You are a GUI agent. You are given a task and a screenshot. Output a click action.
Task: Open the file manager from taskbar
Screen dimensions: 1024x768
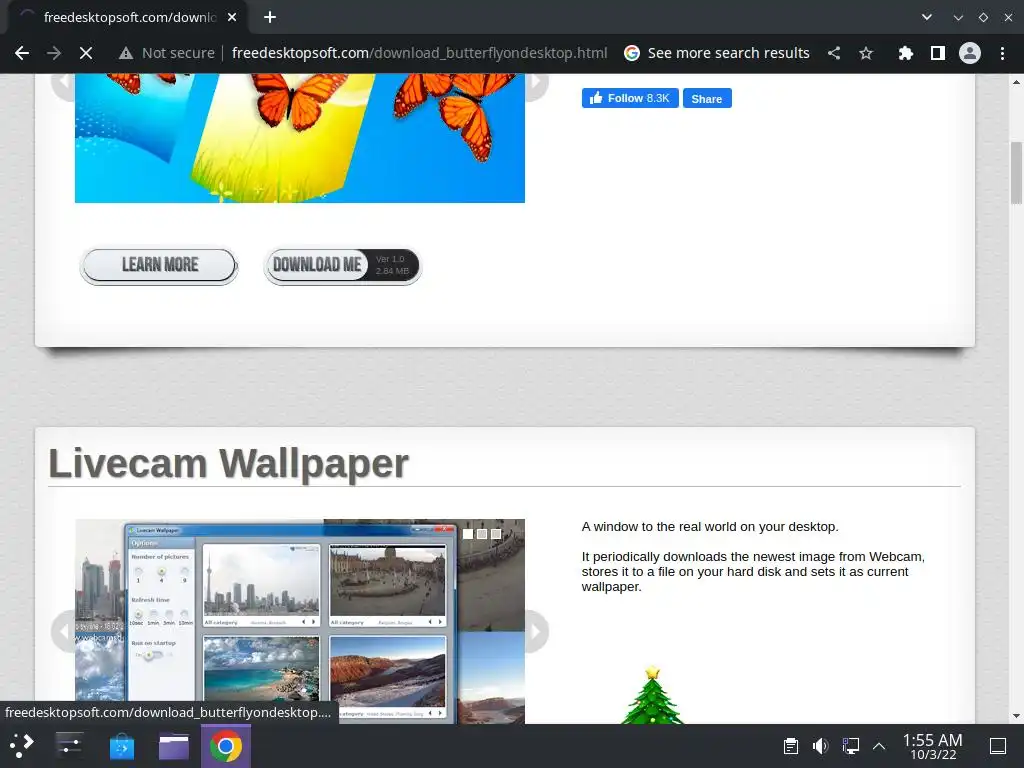pyautogui.click(x=174, y=746)
